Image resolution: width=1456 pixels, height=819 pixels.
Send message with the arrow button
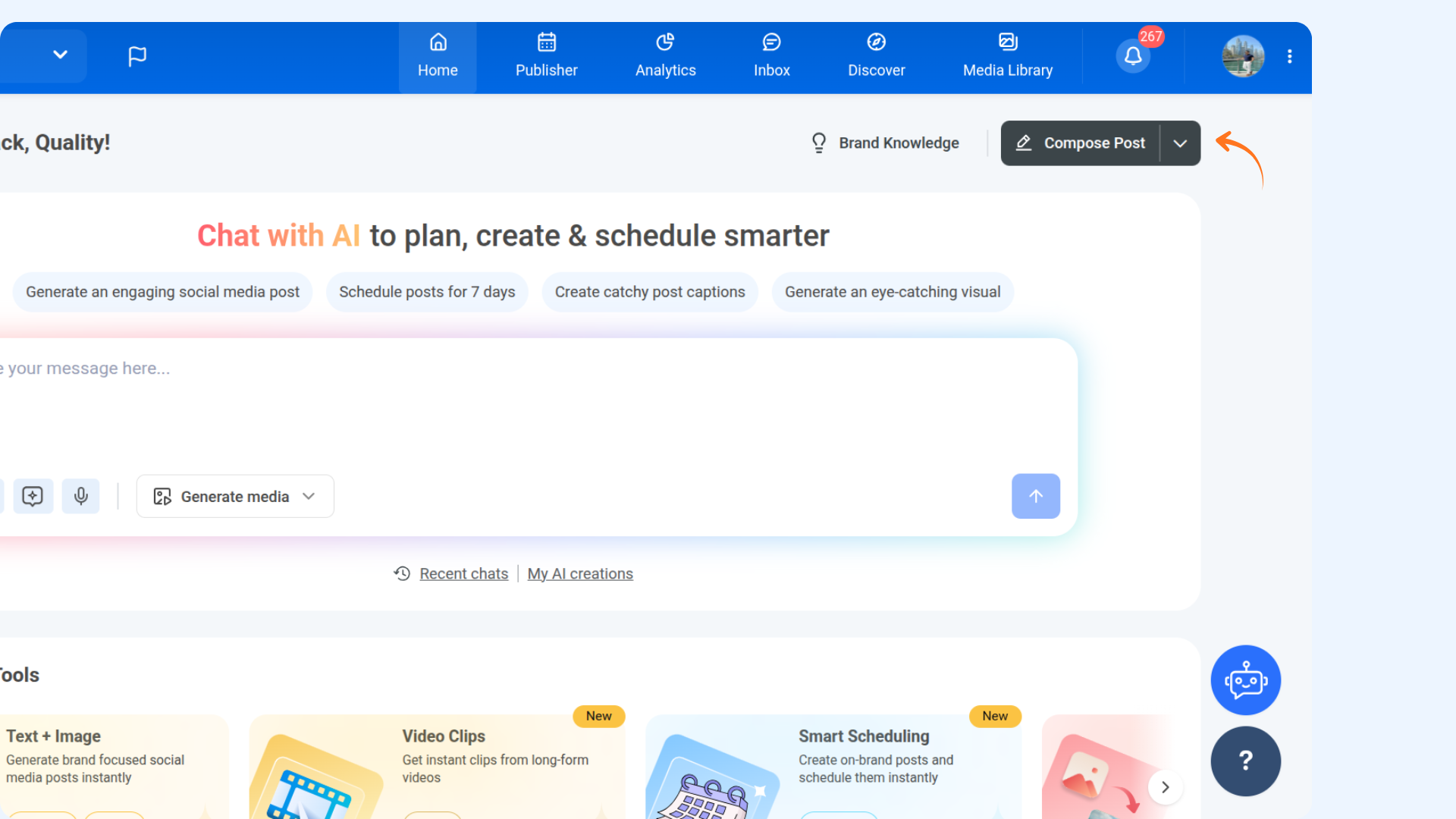tap(1035, 496)
